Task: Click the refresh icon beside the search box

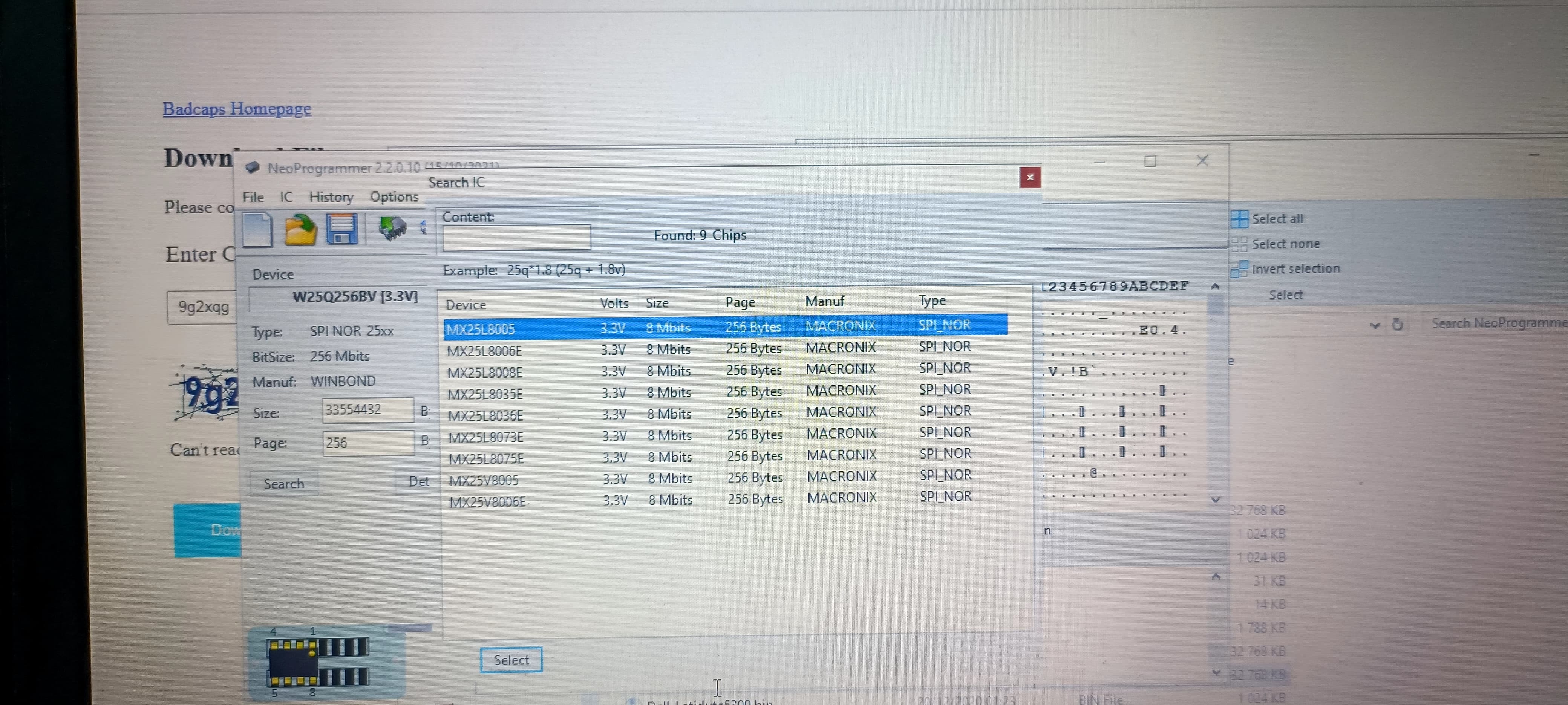Action: (1398, 324)
